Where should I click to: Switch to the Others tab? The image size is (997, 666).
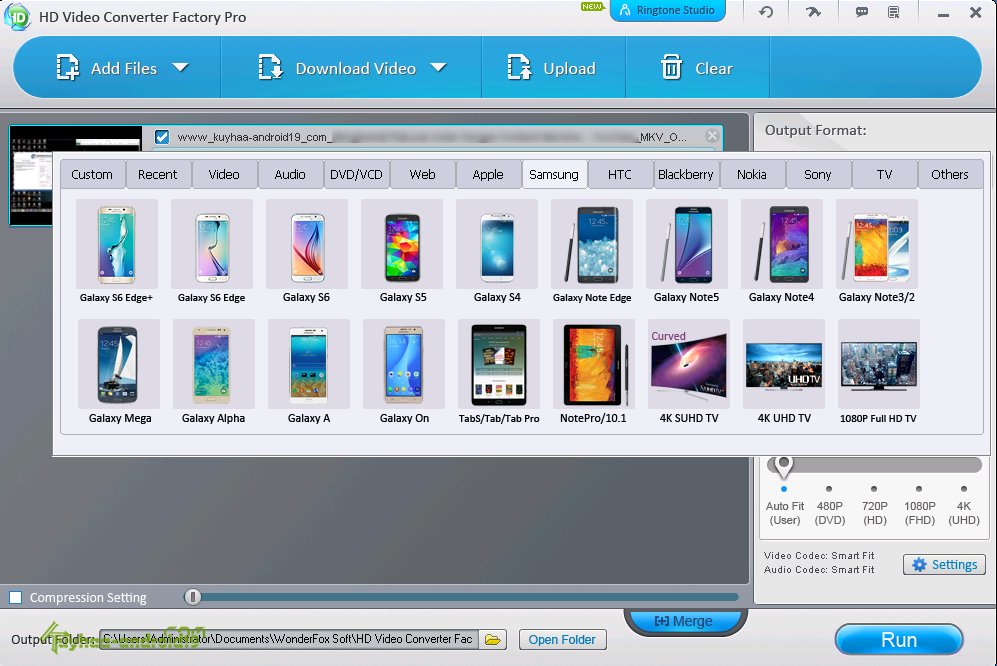950,174
